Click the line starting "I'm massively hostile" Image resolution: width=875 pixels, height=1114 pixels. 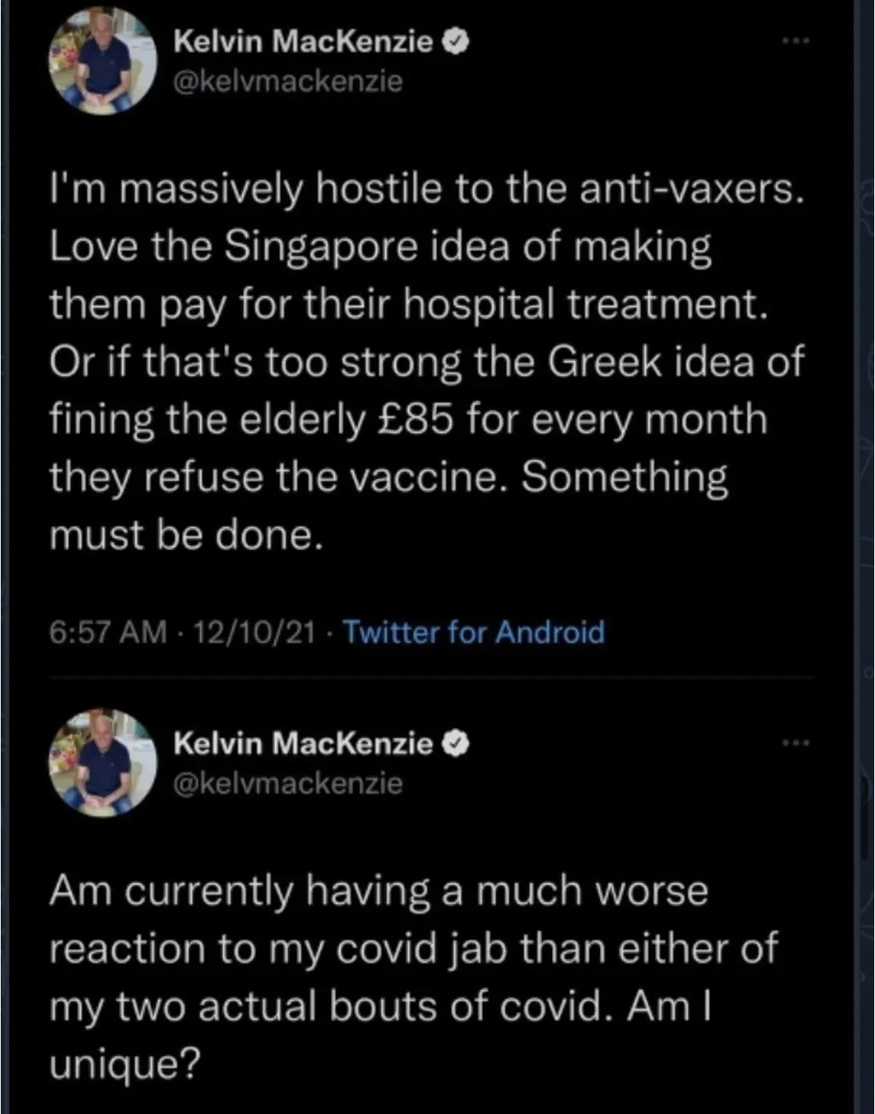pos(426,191)
